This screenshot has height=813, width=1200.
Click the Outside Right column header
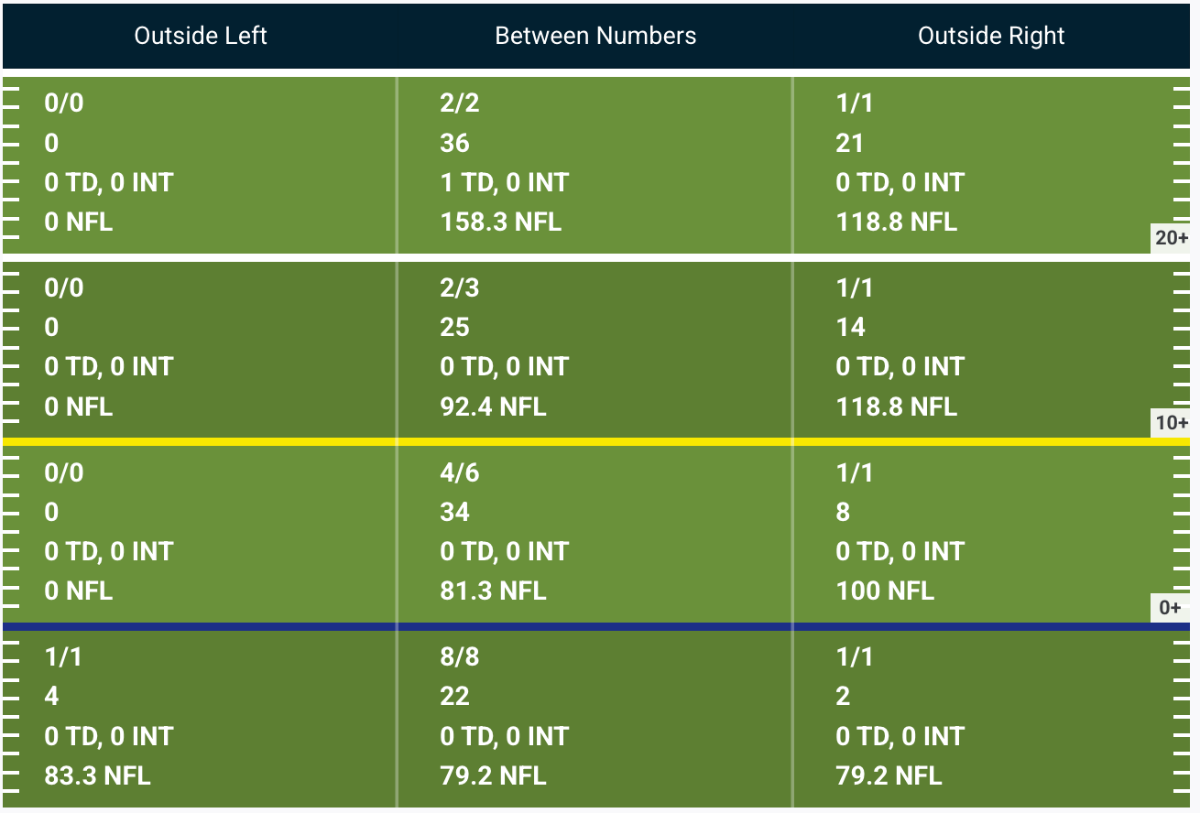(991, 36)
